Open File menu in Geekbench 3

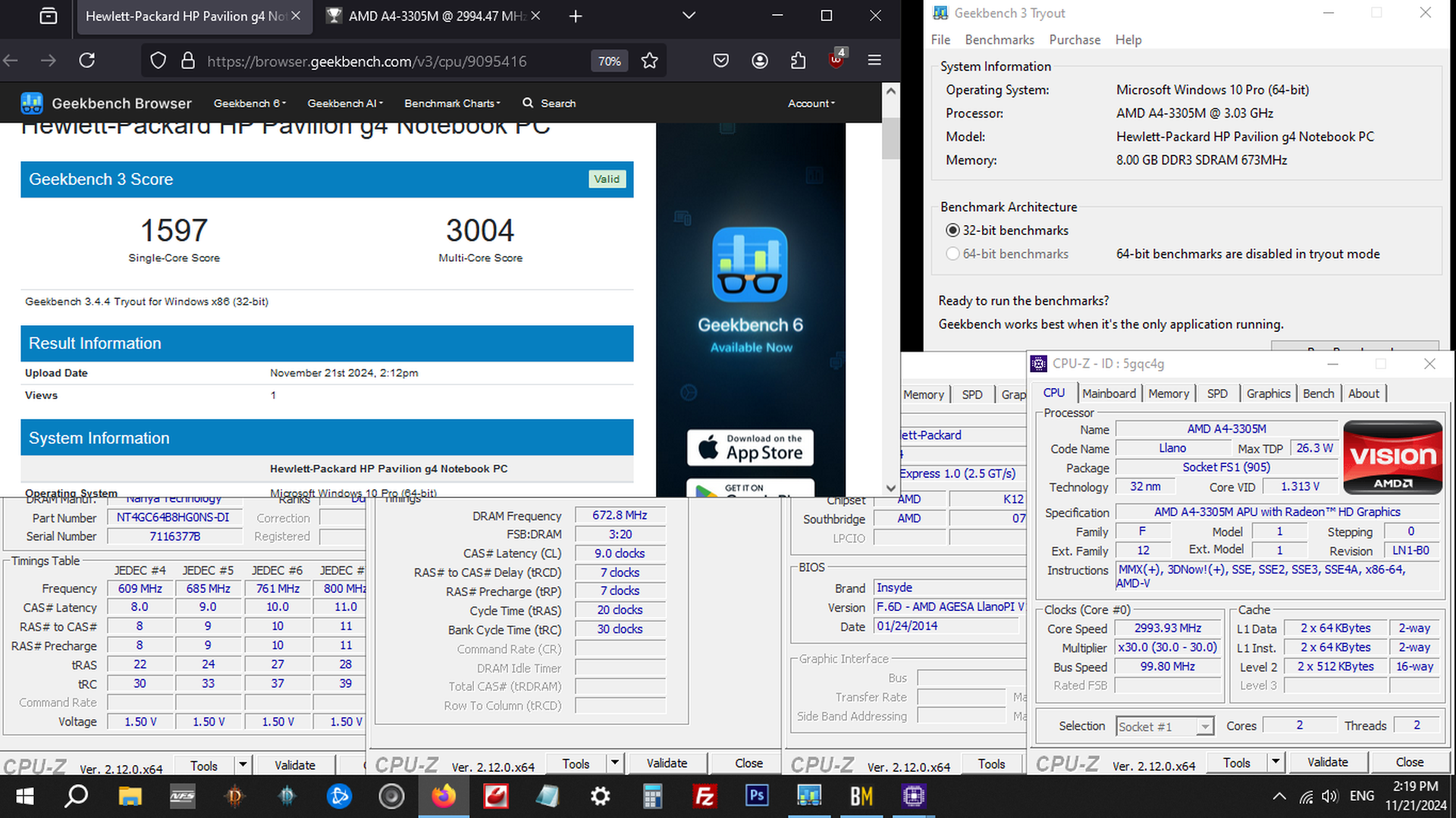[940, 39]
